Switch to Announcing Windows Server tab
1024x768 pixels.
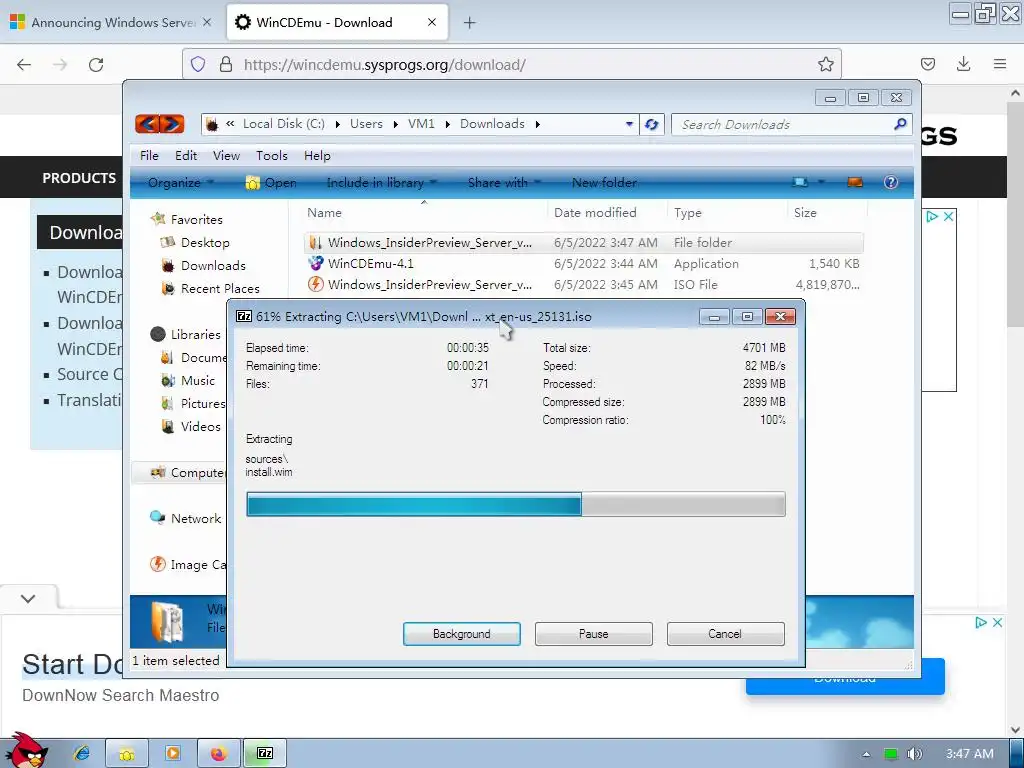pos(111,22)
